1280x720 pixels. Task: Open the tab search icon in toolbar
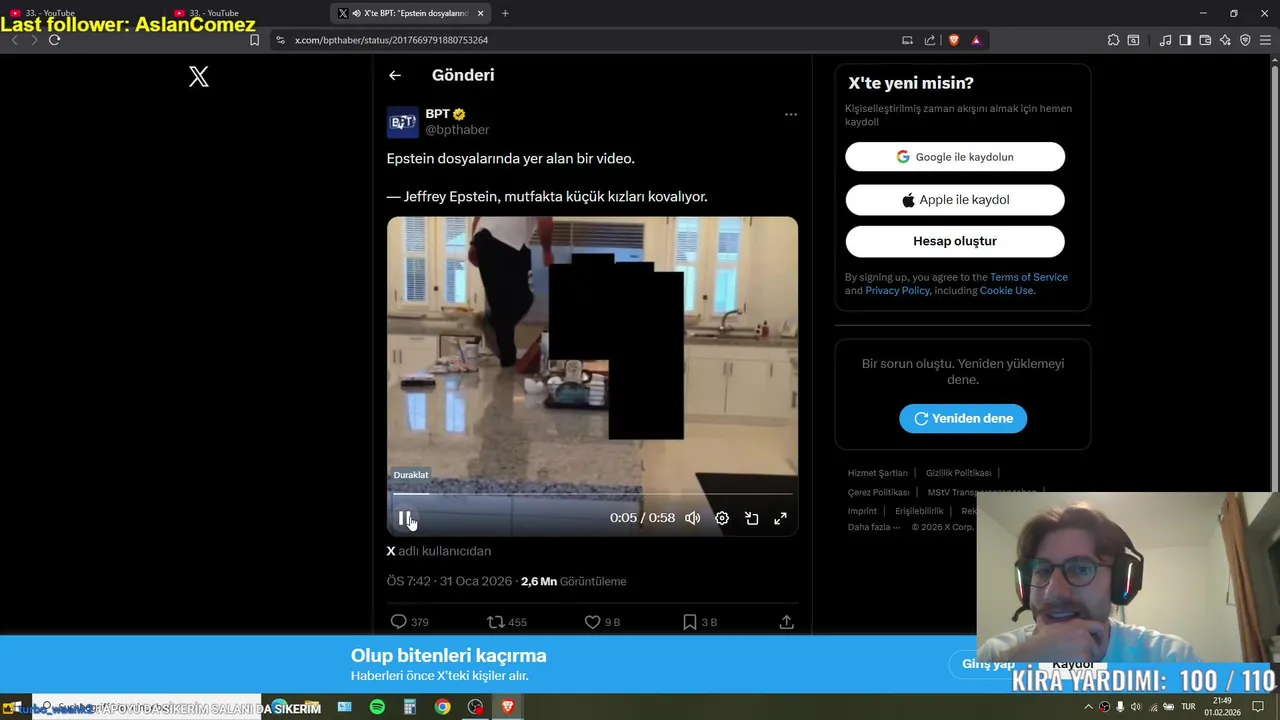(x=1133, y=40)
